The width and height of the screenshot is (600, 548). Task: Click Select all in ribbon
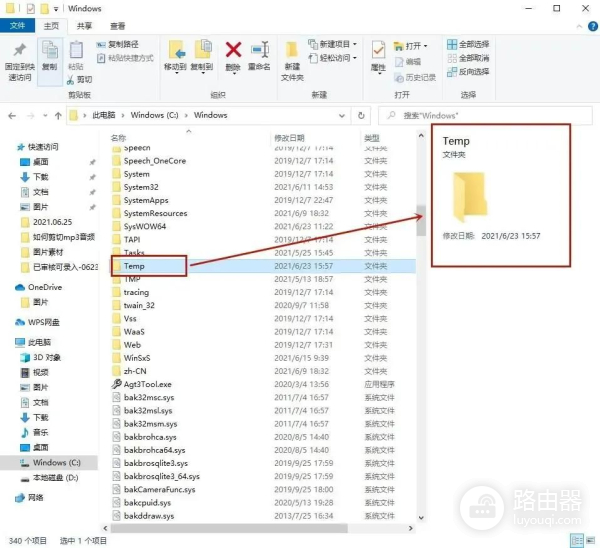tap(468, 44)
